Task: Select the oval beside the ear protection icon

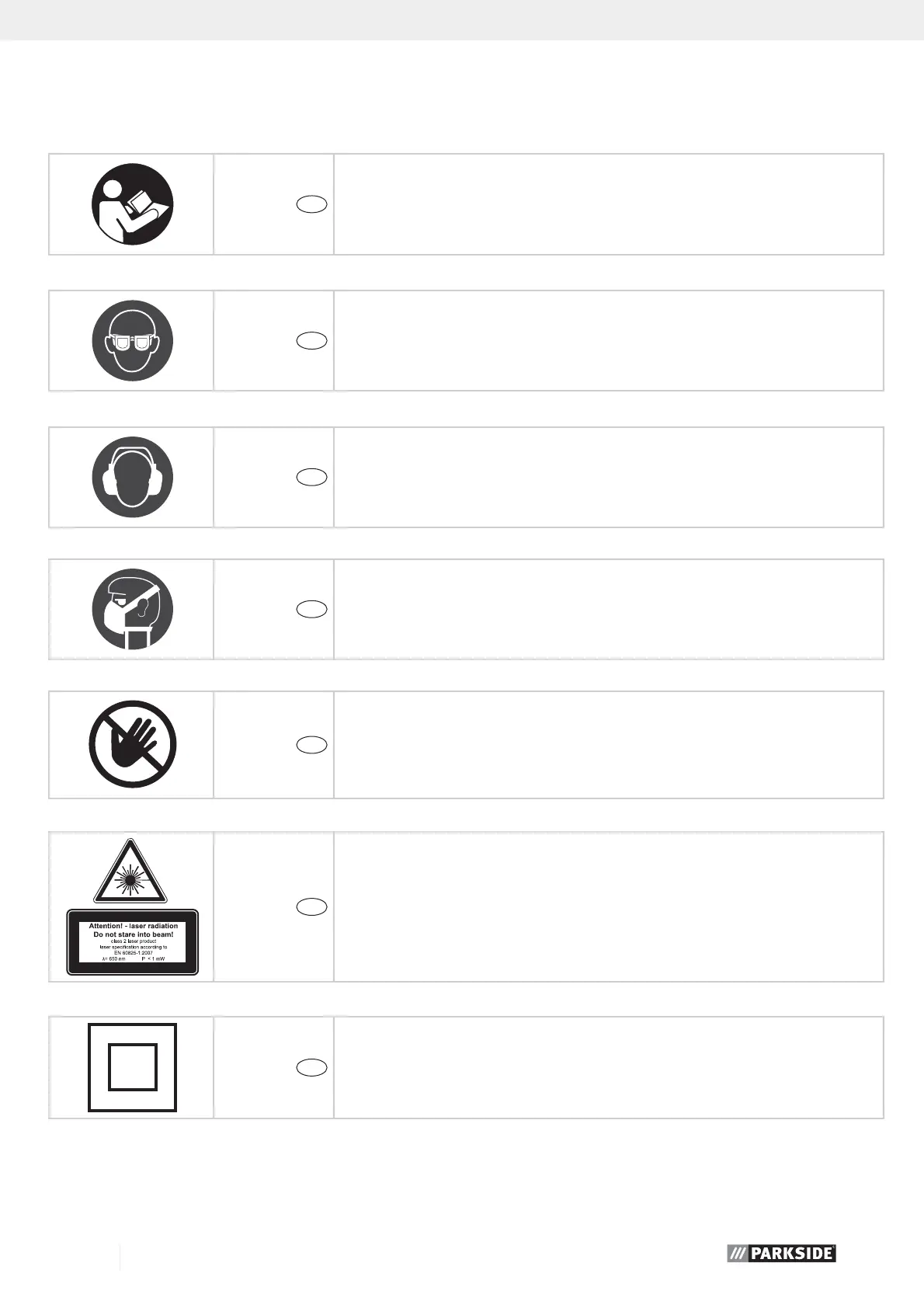Action: point(311,477)
